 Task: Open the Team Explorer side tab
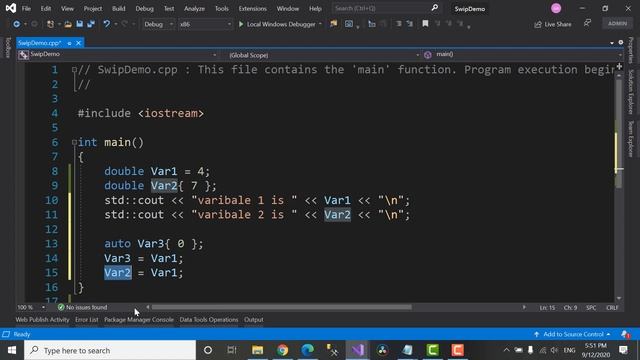631,139
